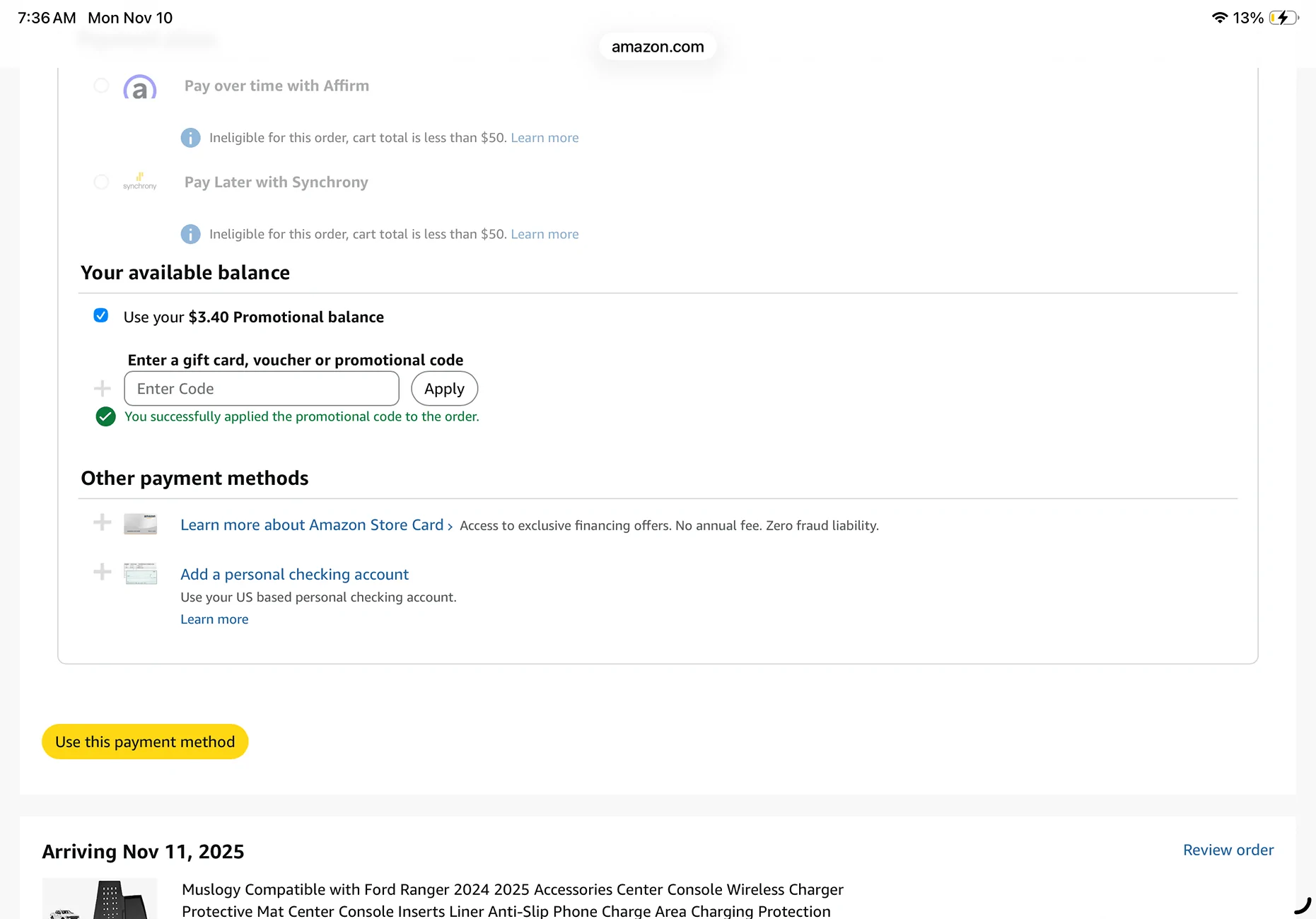1316x919 pixels.
Task: Click the Affirm logo icon
Action: tap(140, 86)
